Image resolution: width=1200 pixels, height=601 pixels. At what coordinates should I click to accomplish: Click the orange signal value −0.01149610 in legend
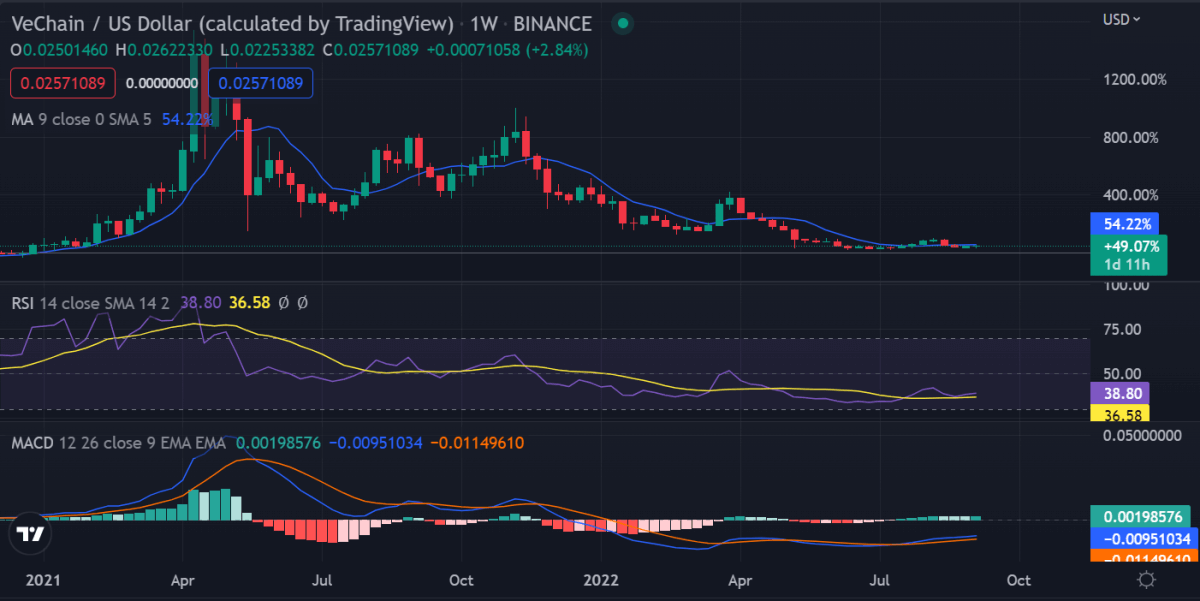click(x=477, y=442)
